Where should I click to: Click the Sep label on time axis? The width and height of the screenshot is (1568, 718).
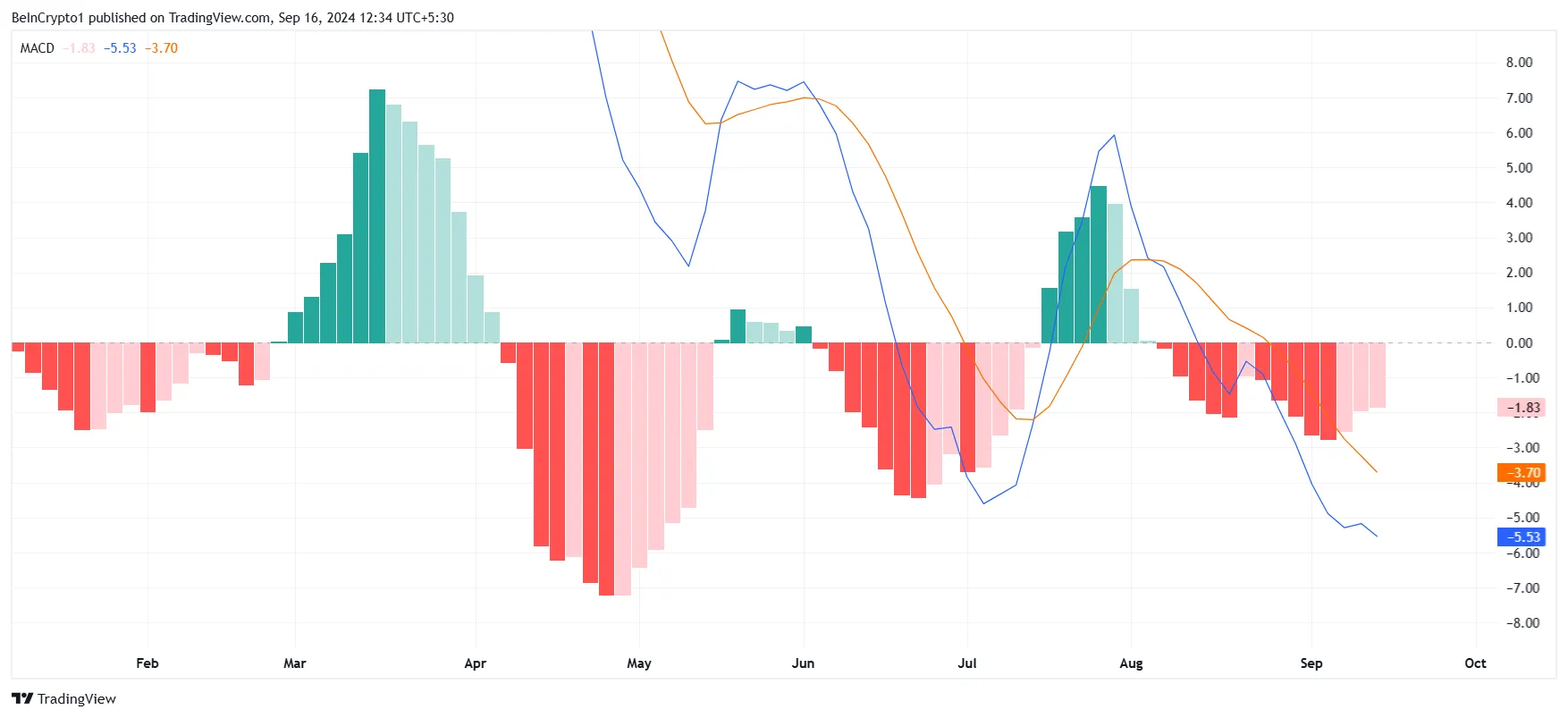point(1311,663)
